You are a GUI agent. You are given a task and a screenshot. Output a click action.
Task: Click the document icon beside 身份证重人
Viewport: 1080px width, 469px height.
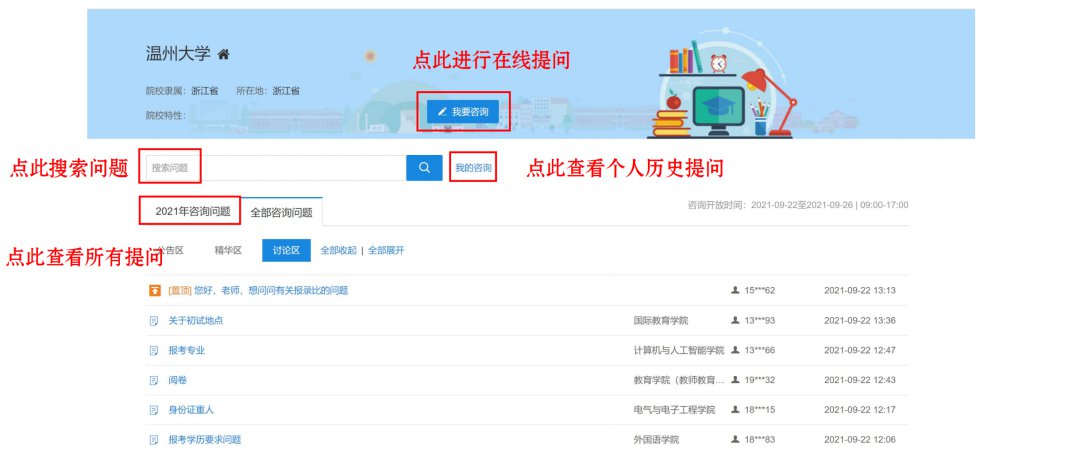pos(154,410)
